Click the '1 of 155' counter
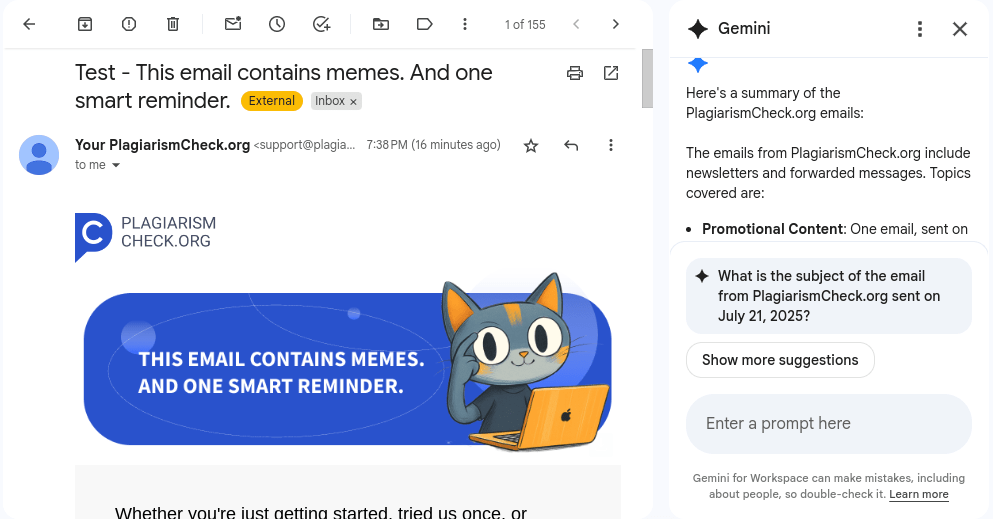 click(x=525, y=25)
